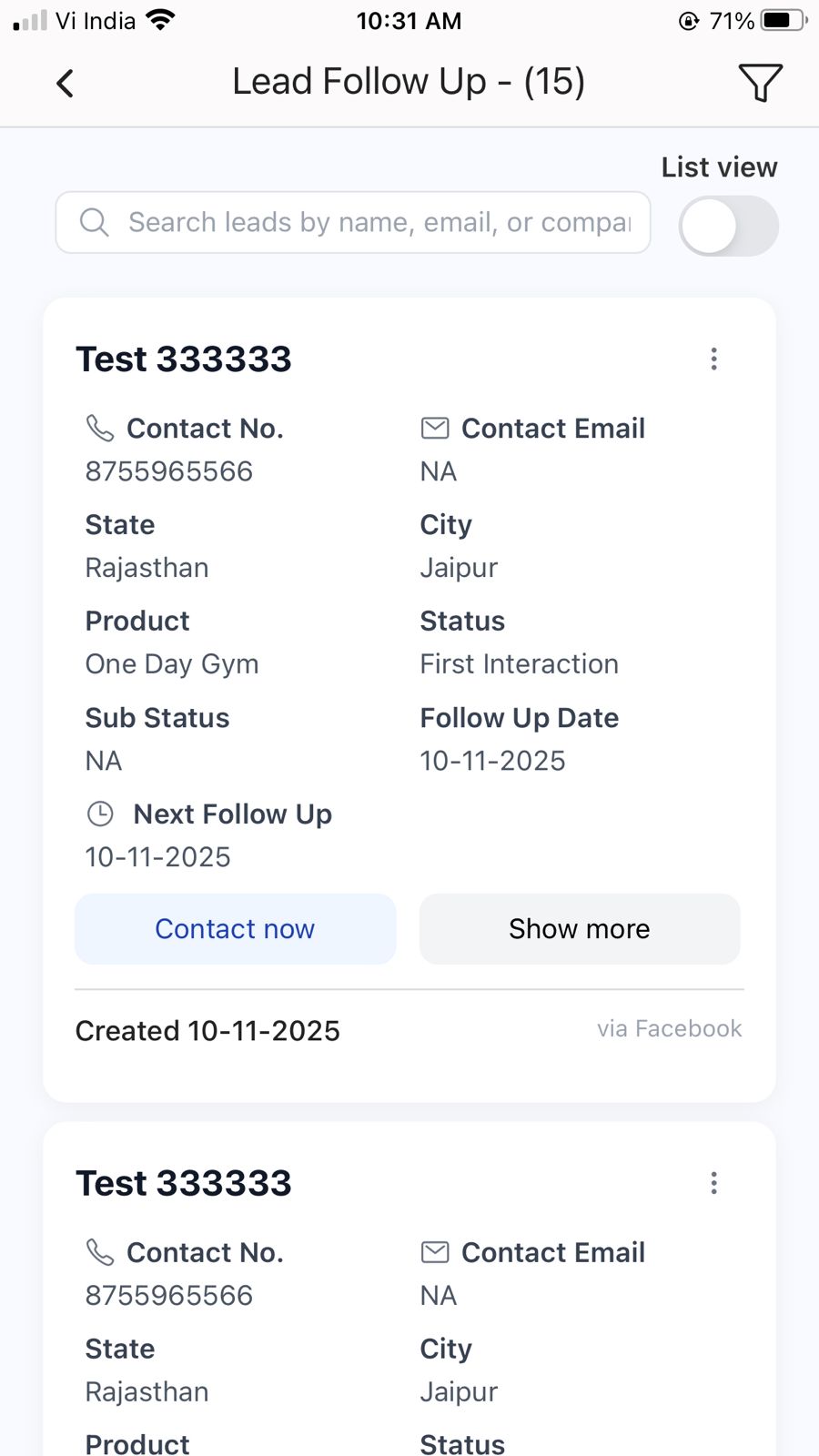The width and height of the screenshot is (819, 1456).
Task: Open first lead titled Test 333333
Action: pyautogui.click(x=184, y=359)
